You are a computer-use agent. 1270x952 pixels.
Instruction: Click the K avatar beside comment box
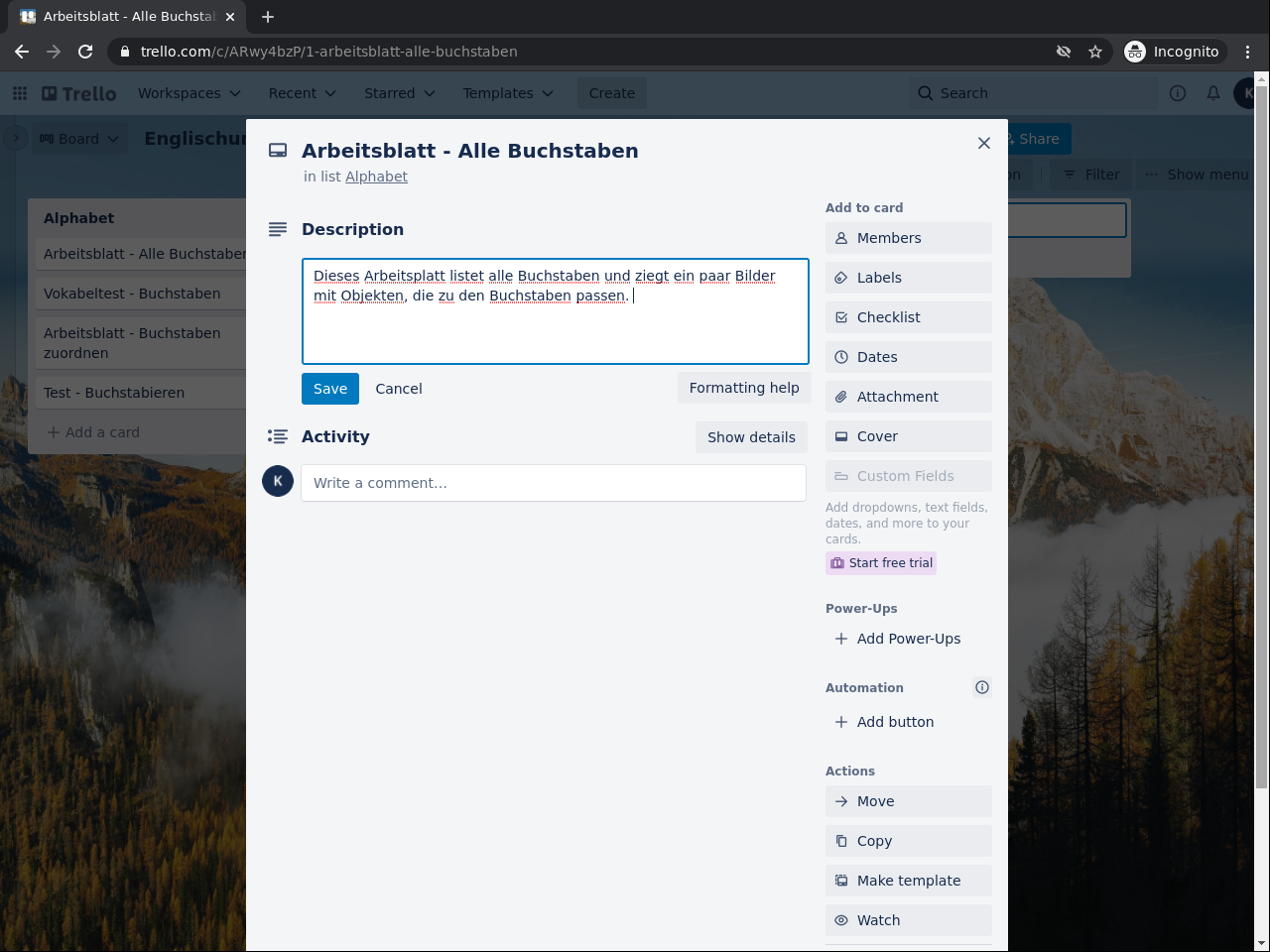coord(278,481)
